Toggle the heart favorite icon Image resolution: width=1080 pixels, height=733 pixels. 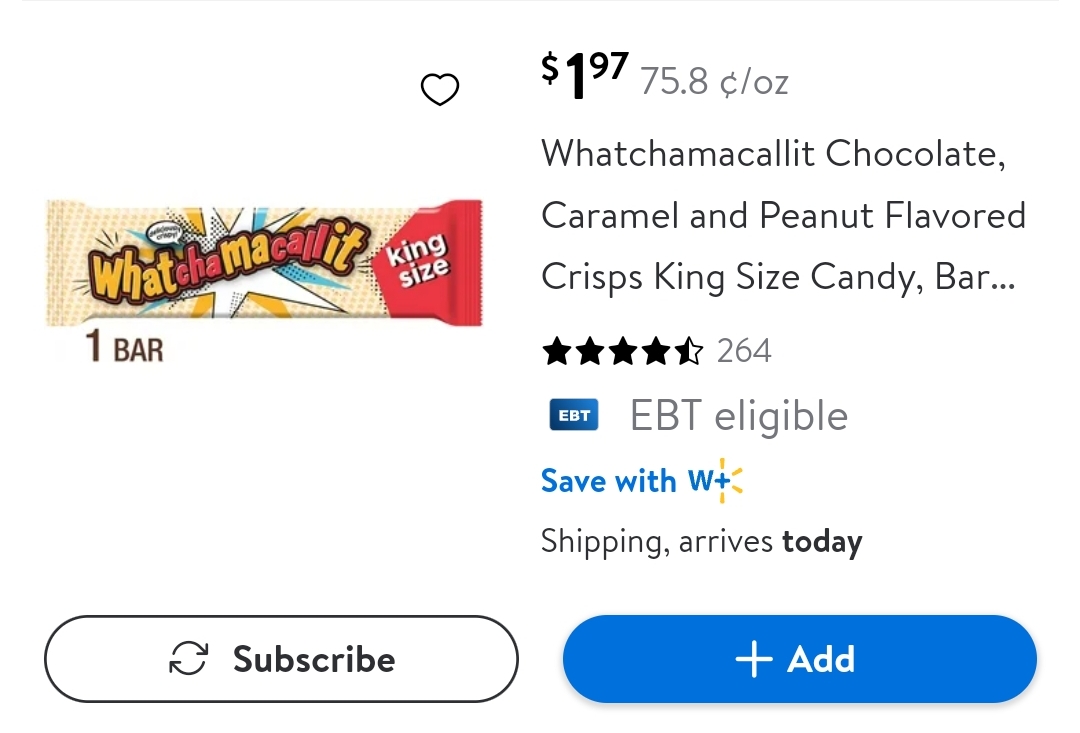tap(439, 90)
